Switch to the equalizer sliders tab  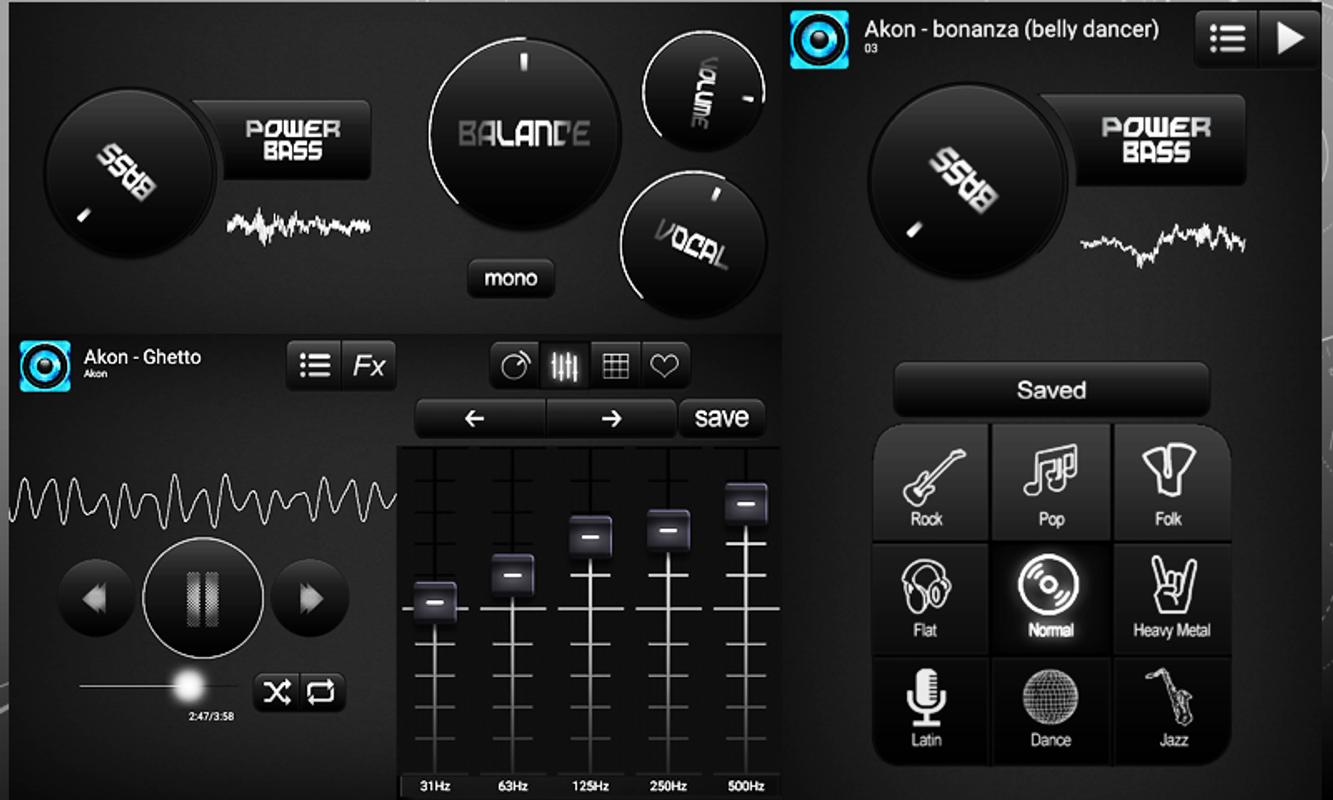[565, 366]
